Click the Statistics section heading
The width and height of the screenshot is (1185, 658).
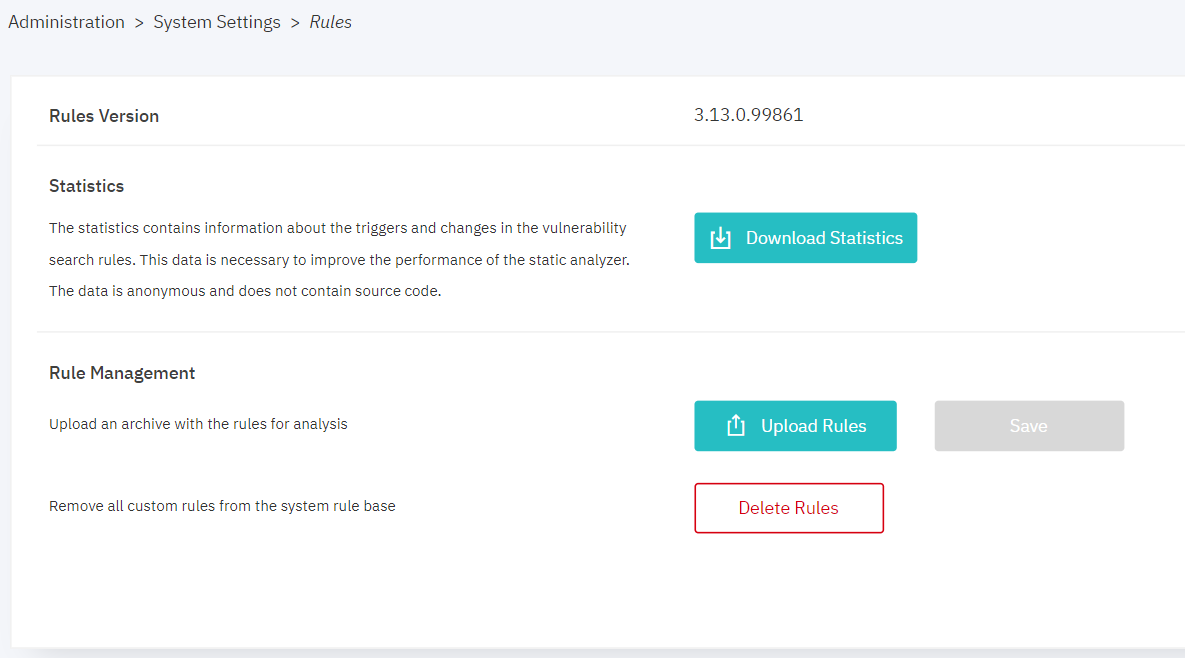coord(86,186)
